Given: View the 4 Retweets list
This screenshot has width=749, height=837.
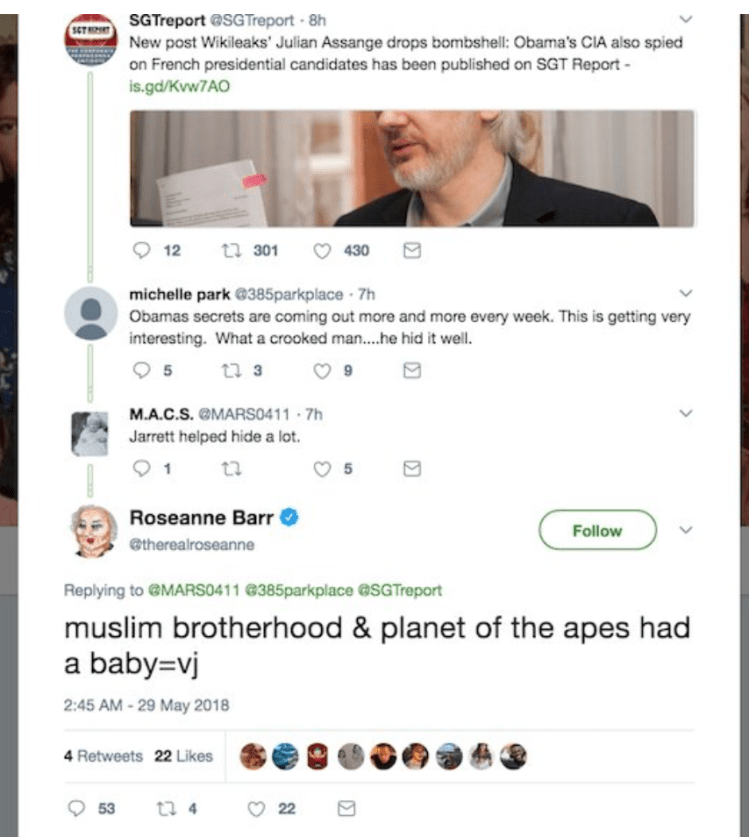Looking at the screenshot, I should [x=103, y=756].
